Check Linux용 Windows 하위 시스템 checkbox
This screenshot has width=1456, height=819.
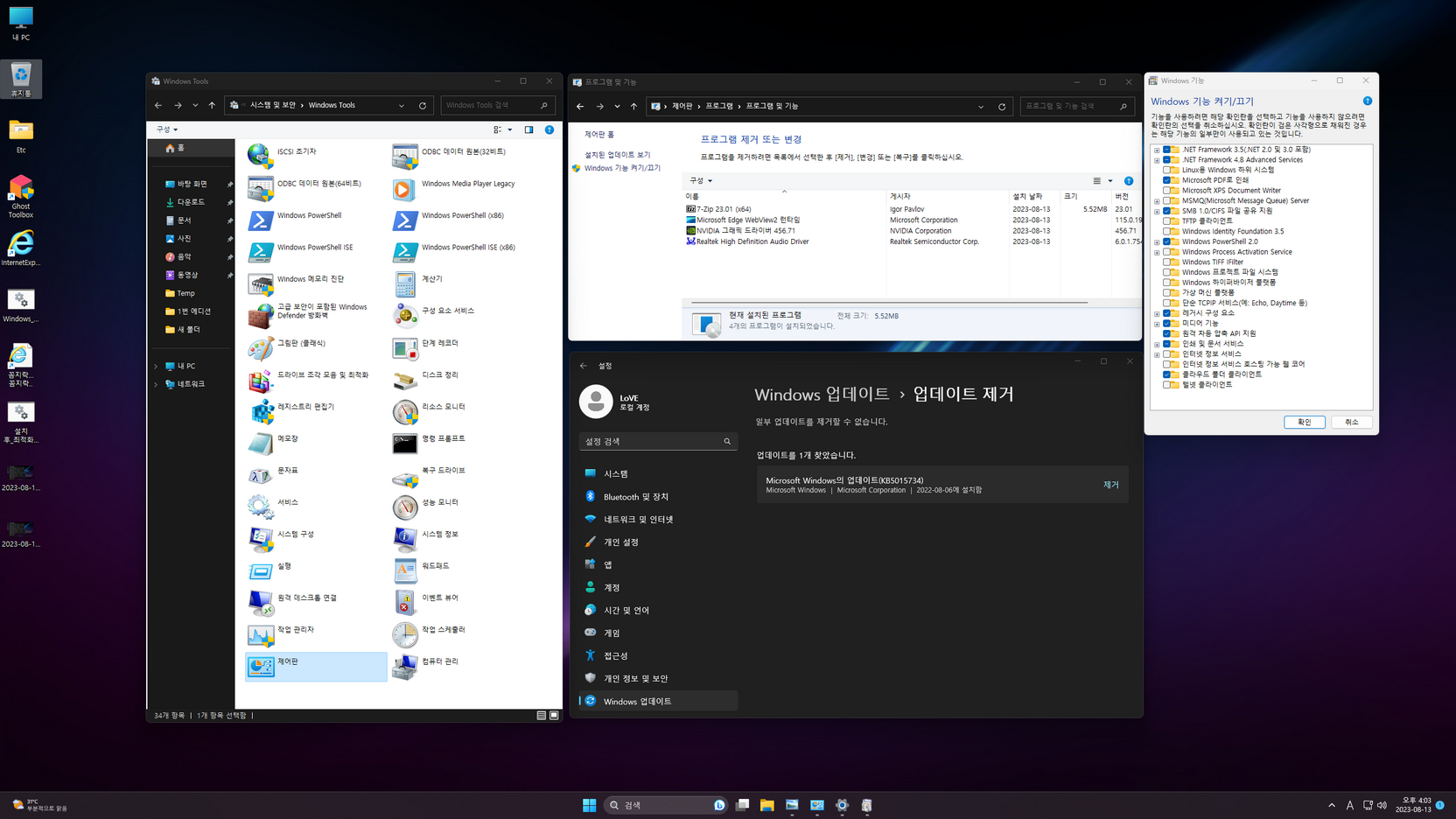pyautogui.click(x=1166, y=170)
